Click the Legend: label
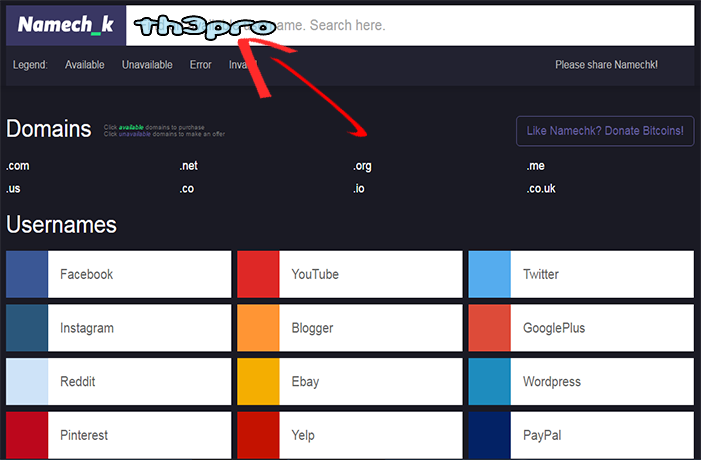This screenshot has height=460, width=701. (30, 65)
